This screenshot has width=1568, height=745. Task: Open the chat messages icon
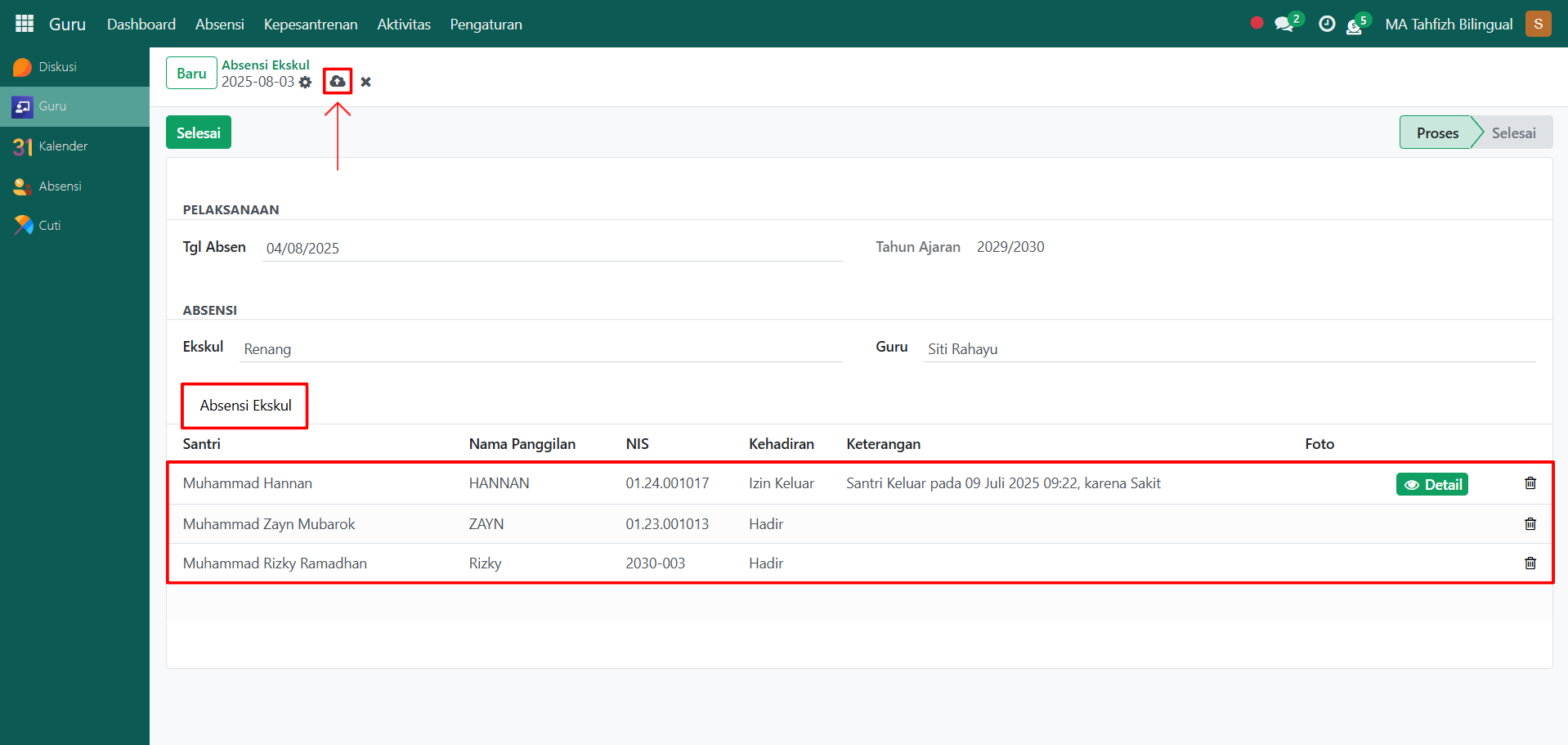click(1284, 25)
